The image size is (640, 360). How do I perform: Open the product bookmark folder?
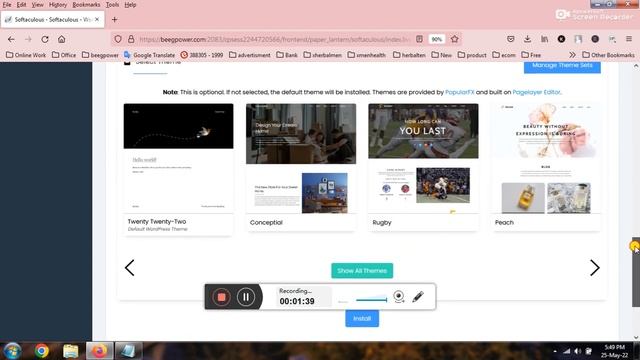click(x=472, y=55)
